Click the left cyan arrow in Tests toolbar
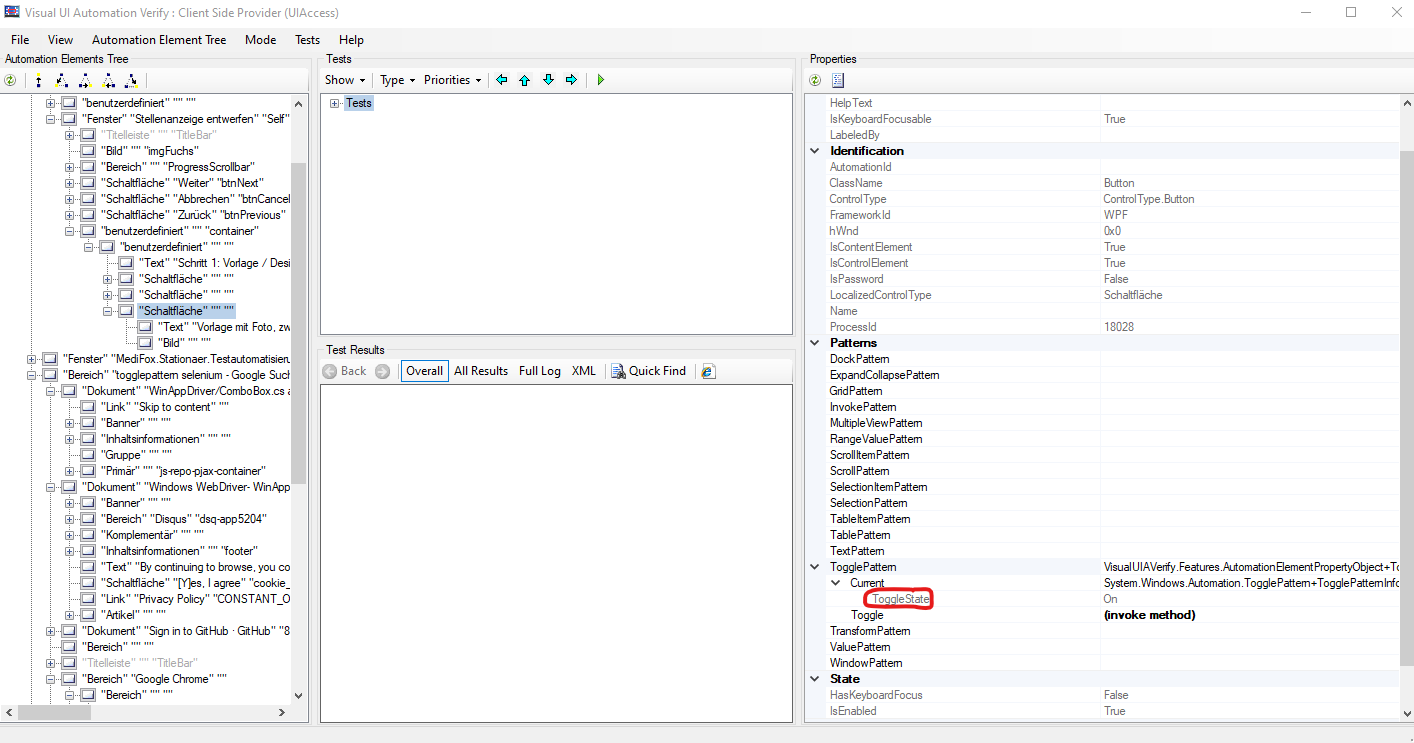This screenshot has height=743, width=1414. click(x=501, y=79)
